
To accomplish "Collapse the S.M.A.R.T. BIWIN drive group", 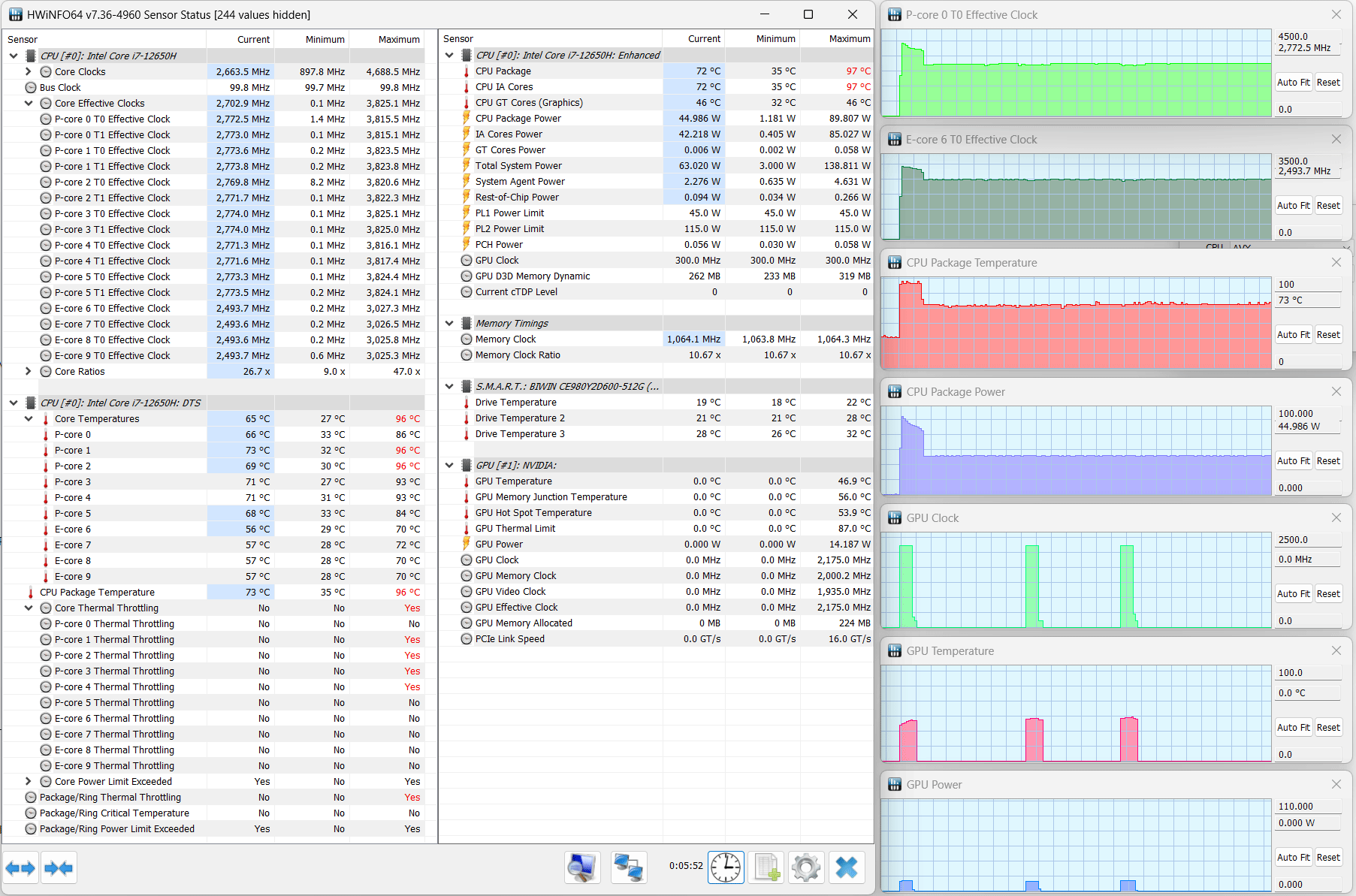I will tap(449, 387).
